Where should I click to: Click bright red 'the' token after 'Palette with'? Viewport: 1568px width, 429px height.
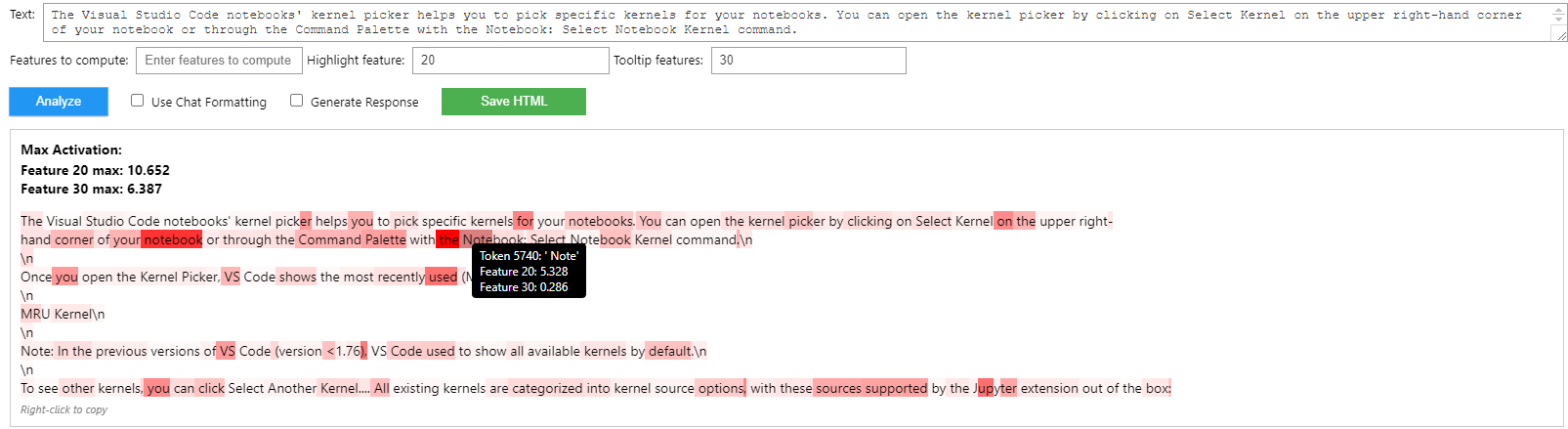[x=447, y=240]
